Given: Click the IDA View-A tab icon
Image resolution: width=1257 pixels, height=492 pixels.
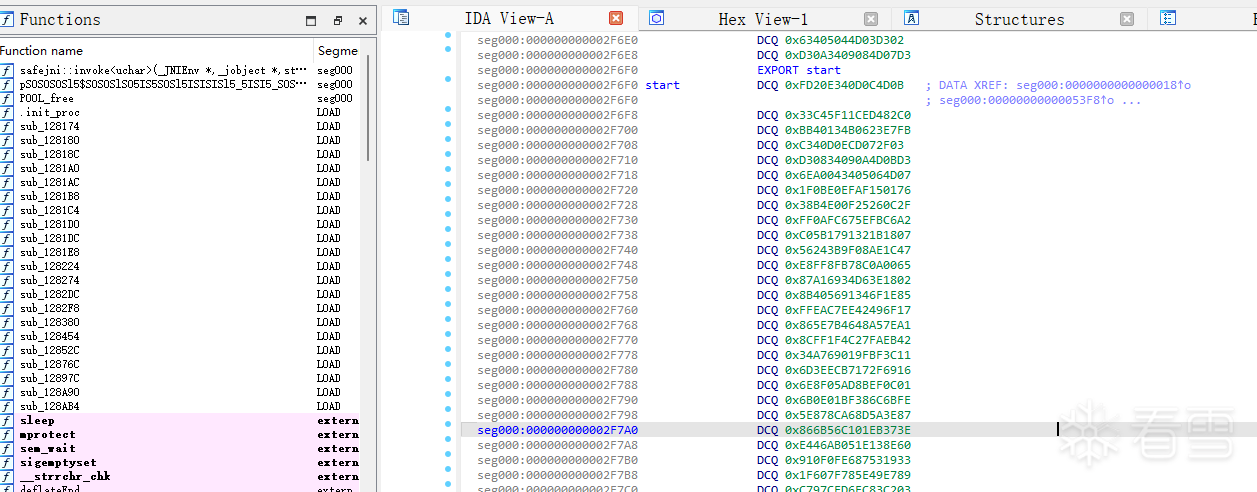Looking at the screenshot, I should (x=401, y=18).
